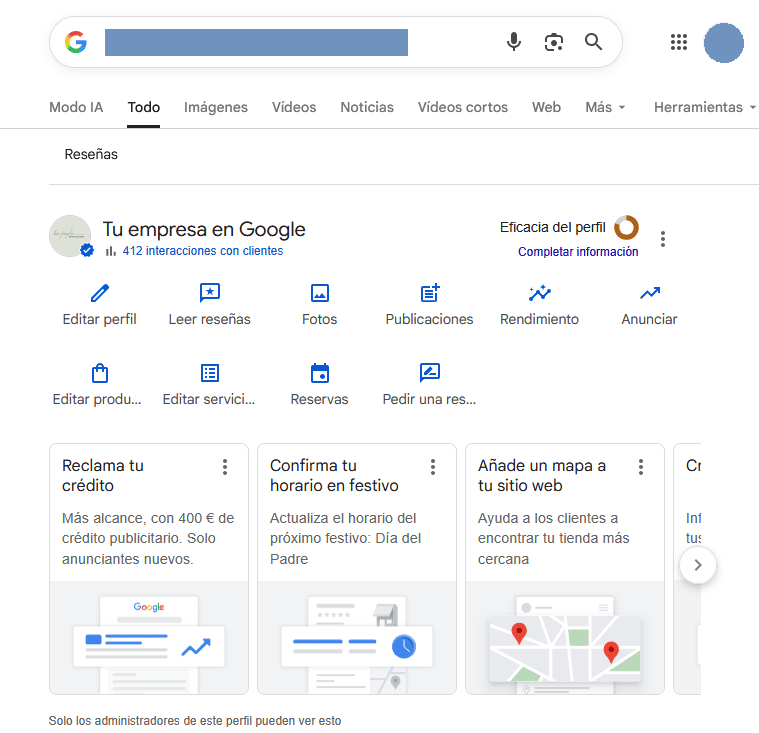This screenshot has height=733, width=759.
Task: Click Completar información link
Action: coord(578,252)
